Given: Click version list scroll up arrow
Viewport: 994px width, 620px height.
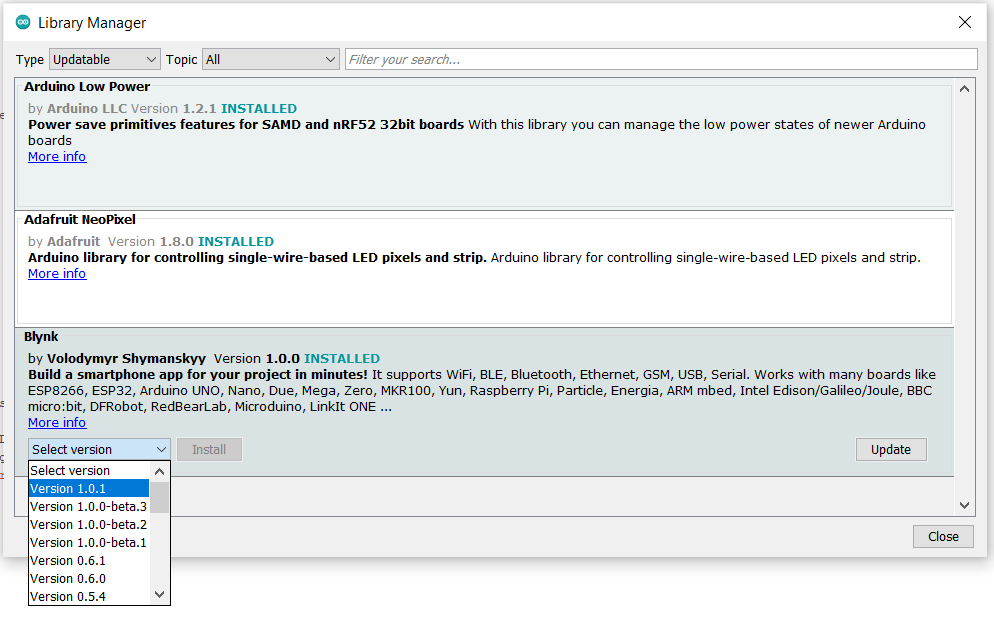Looking at the screenshot, I should pos(160,471).
